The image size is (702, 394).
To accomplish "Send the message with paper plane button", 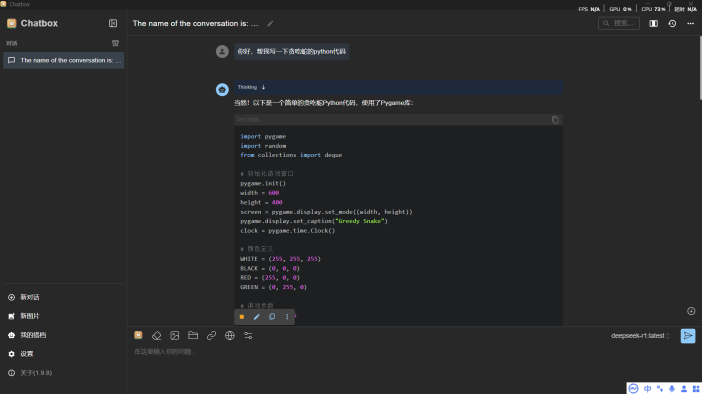I will coord(688,336).
